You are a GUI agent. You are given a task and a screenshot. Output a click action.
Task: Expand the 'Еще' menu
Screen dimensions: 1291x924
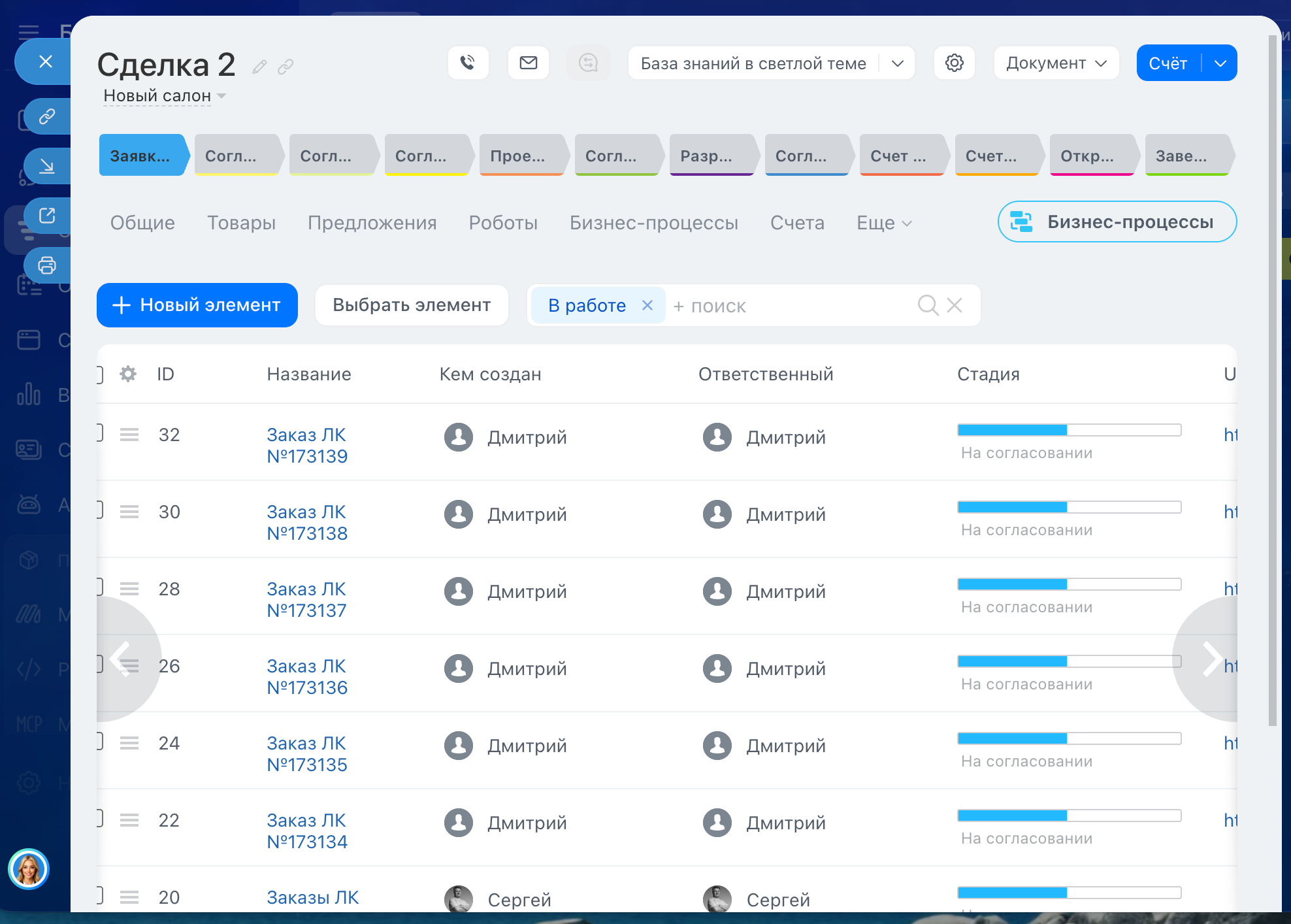coord(882,223)
